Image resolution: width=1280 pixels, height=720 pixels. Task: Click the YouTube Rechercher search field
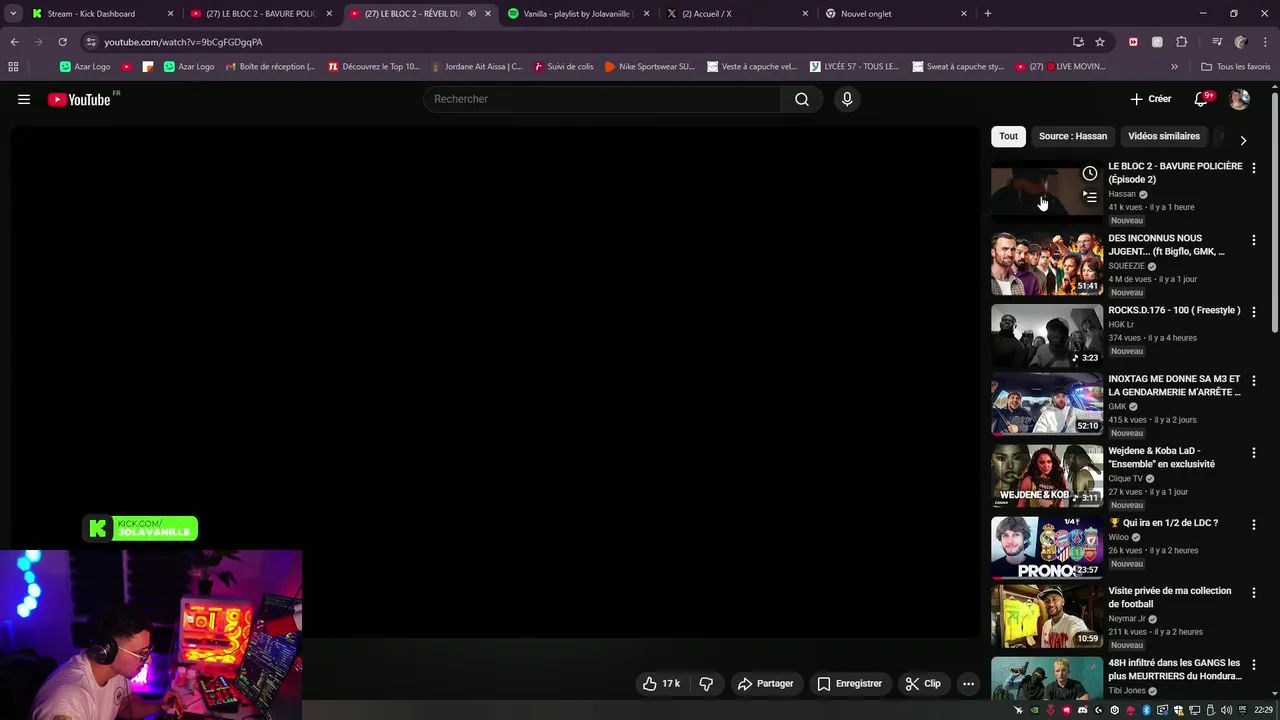603,99
